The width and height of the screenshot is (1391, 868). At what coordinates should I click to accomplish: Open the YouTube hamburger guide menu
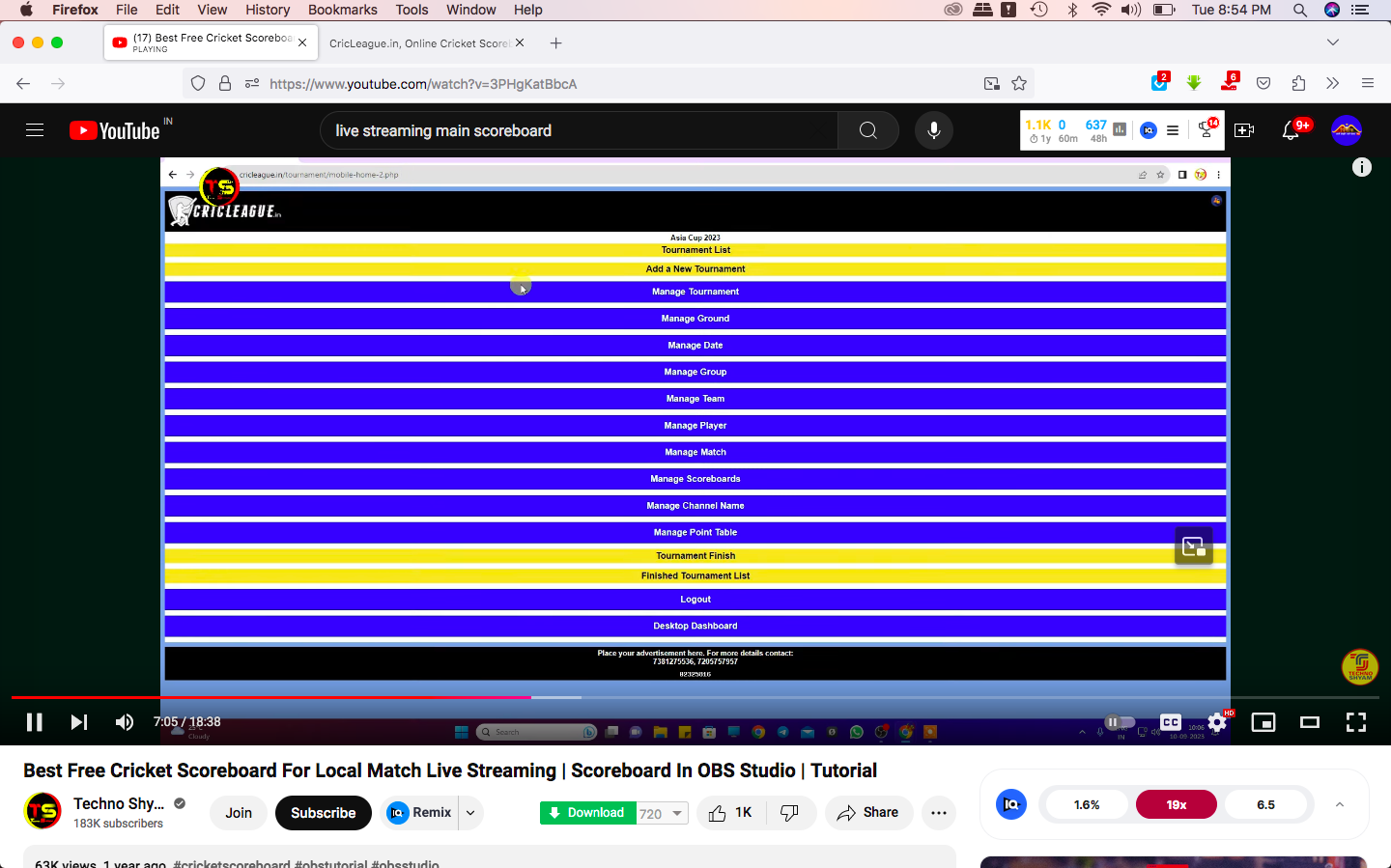(35, 130)
